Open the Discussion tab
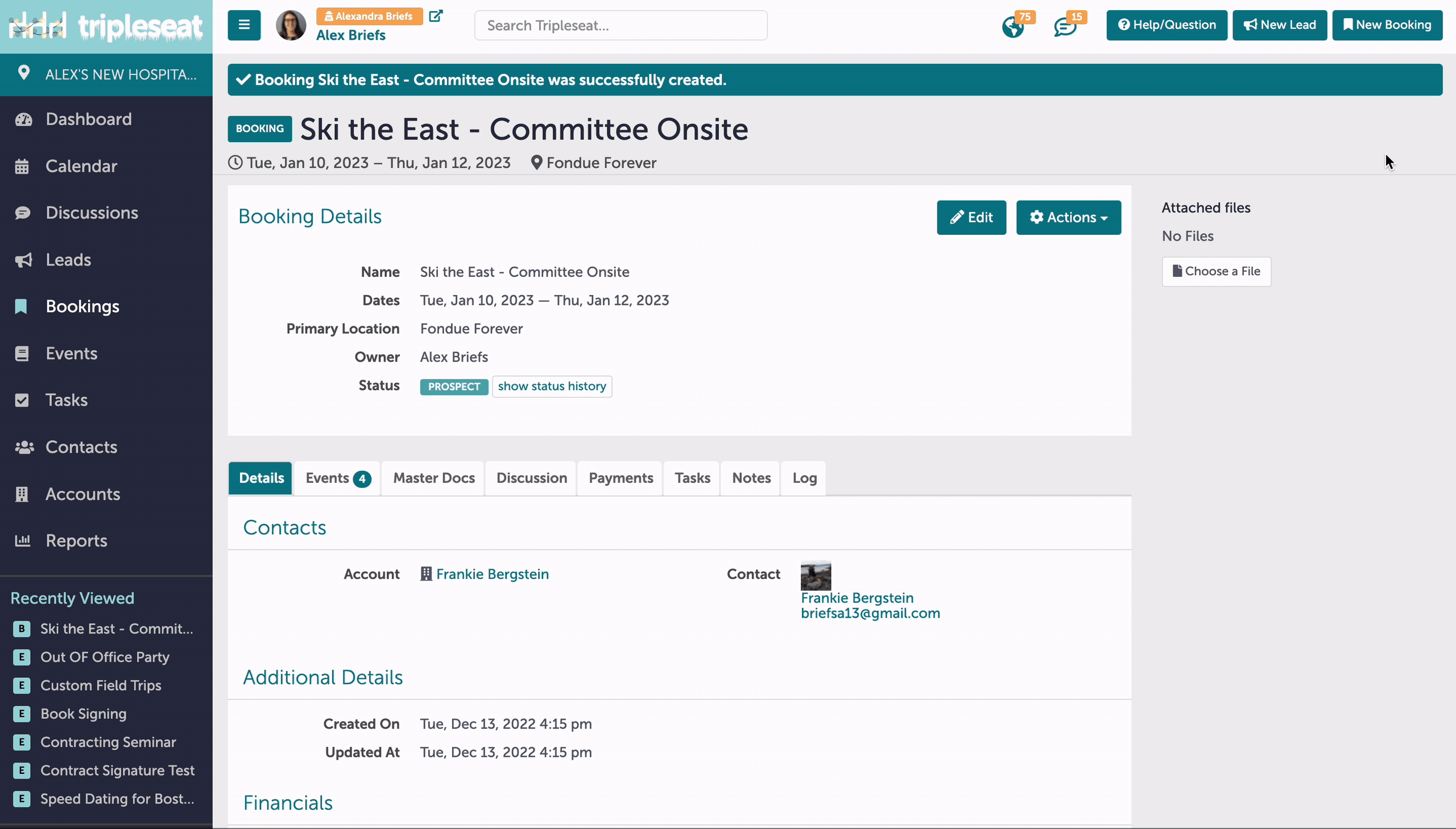This screenshot has height=829, width=1456. coord(531,478)
